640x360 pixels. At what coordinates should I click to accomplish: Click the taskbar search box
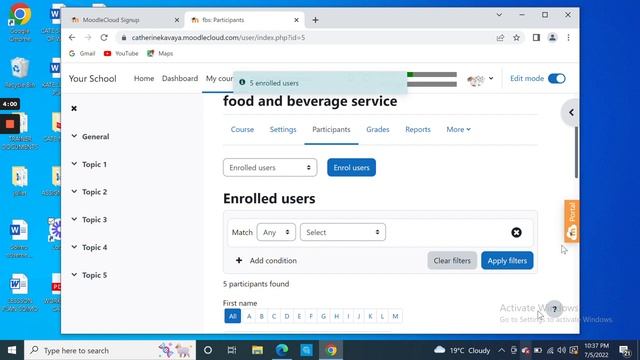(110, 350)
